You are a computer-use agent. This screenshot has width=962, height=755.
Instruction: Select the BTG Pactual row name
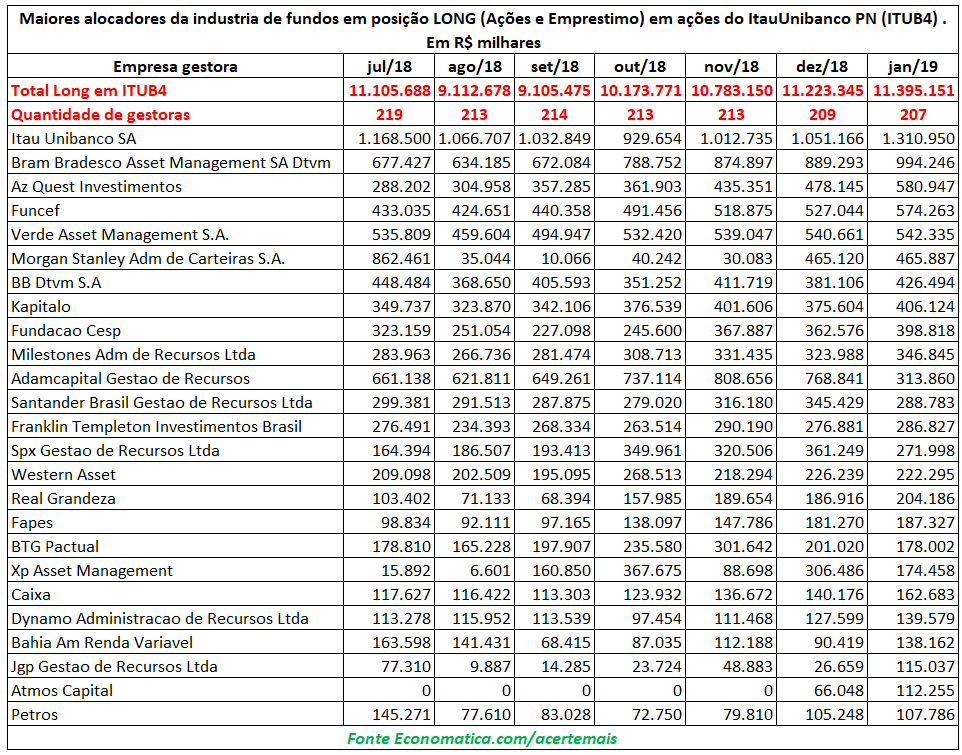[55, 546]
